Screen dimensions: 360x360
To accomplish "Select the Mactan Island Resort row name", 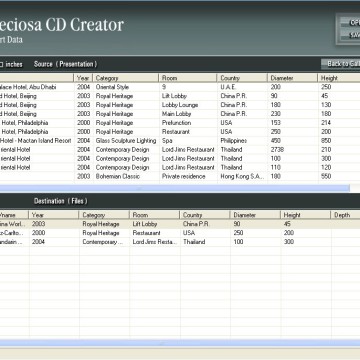I will point(36,141).
